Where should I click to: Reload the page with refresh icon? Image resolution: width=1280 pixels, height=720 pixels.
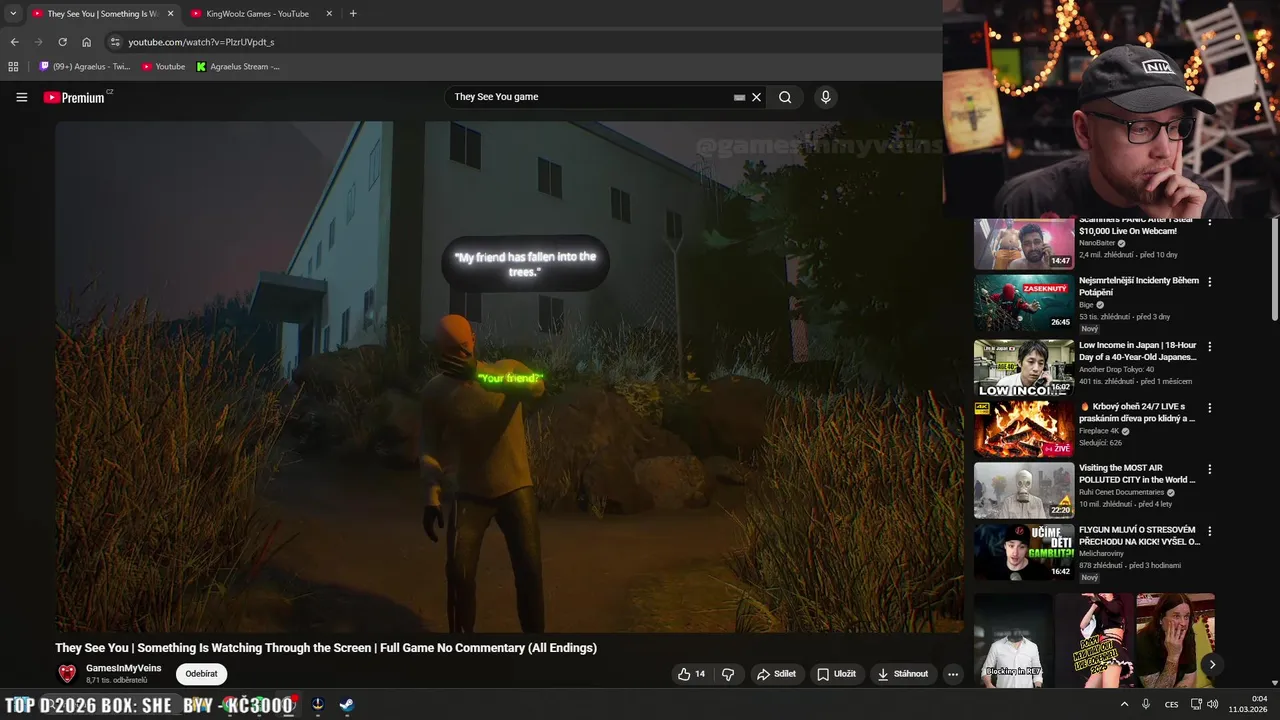click(62, 42)
